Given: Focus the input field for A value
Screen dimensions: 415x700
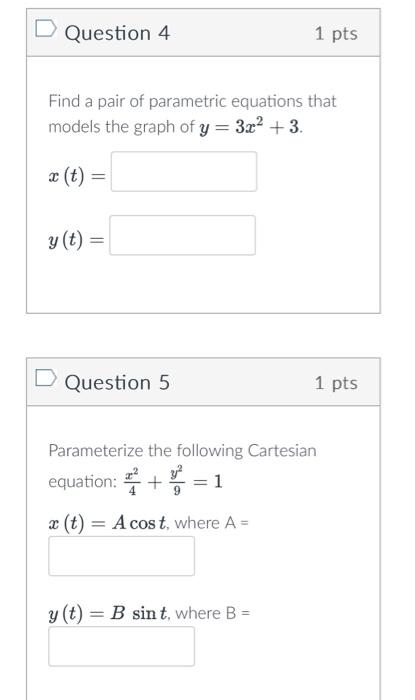Looking at the screenshot, I should point(121,556).
